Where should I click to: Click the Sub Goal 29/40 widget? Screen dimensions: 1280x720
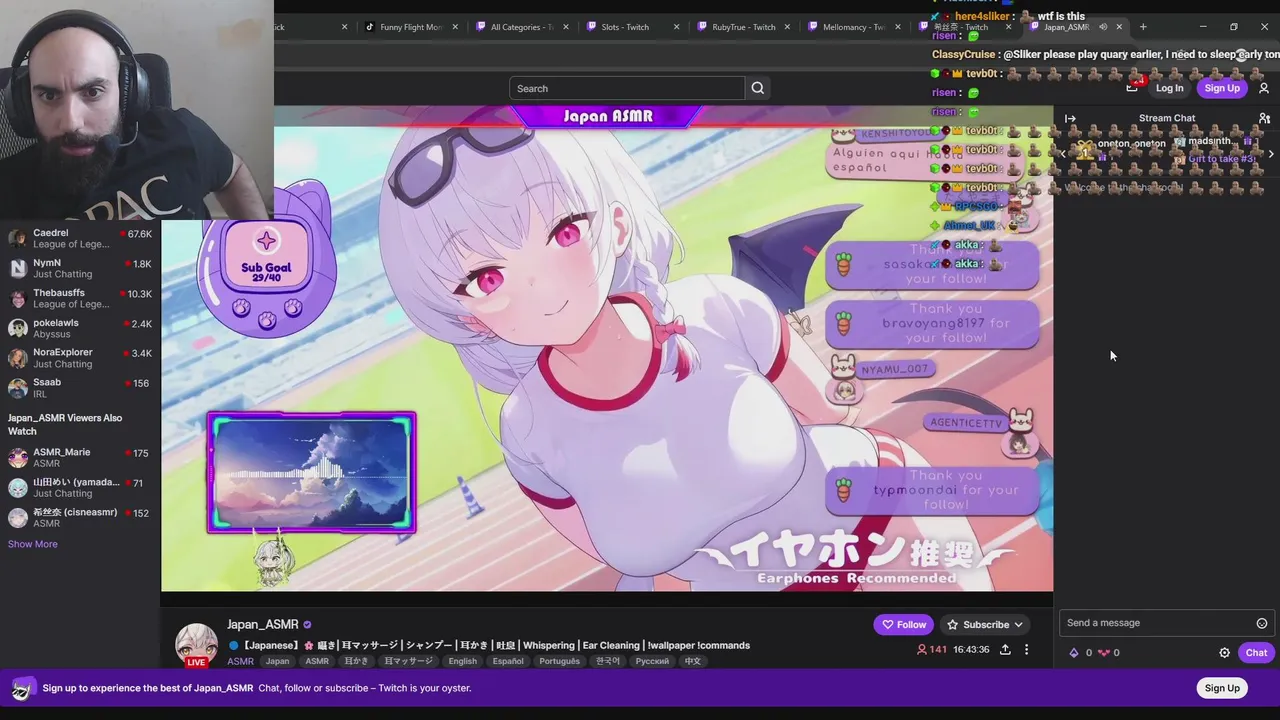[x=266, y=258]
